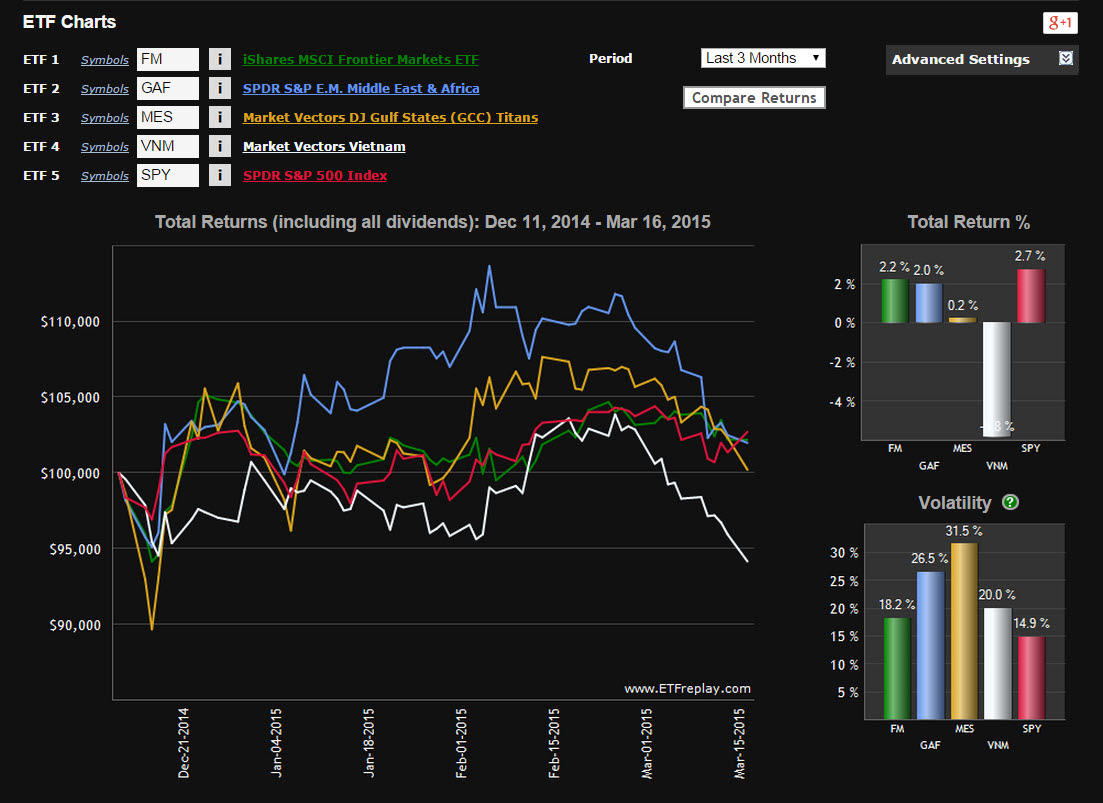The height and width of the screenshot is (803, 1103).
Task: Click the Google +1 share icon
Action: pyautogui.click(x=1058, y=23)
